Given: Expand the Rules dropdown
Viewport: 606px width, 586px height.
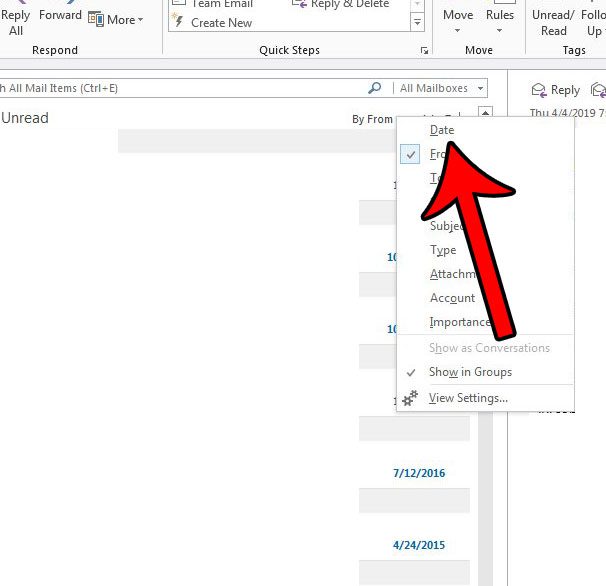Looking at the screenshot, I should click(500, 30).
